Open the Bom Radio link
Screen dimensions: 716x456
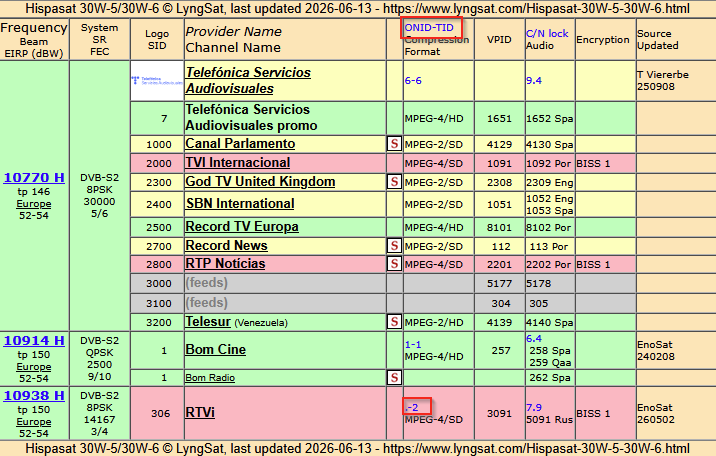click(x=210, y=377)
